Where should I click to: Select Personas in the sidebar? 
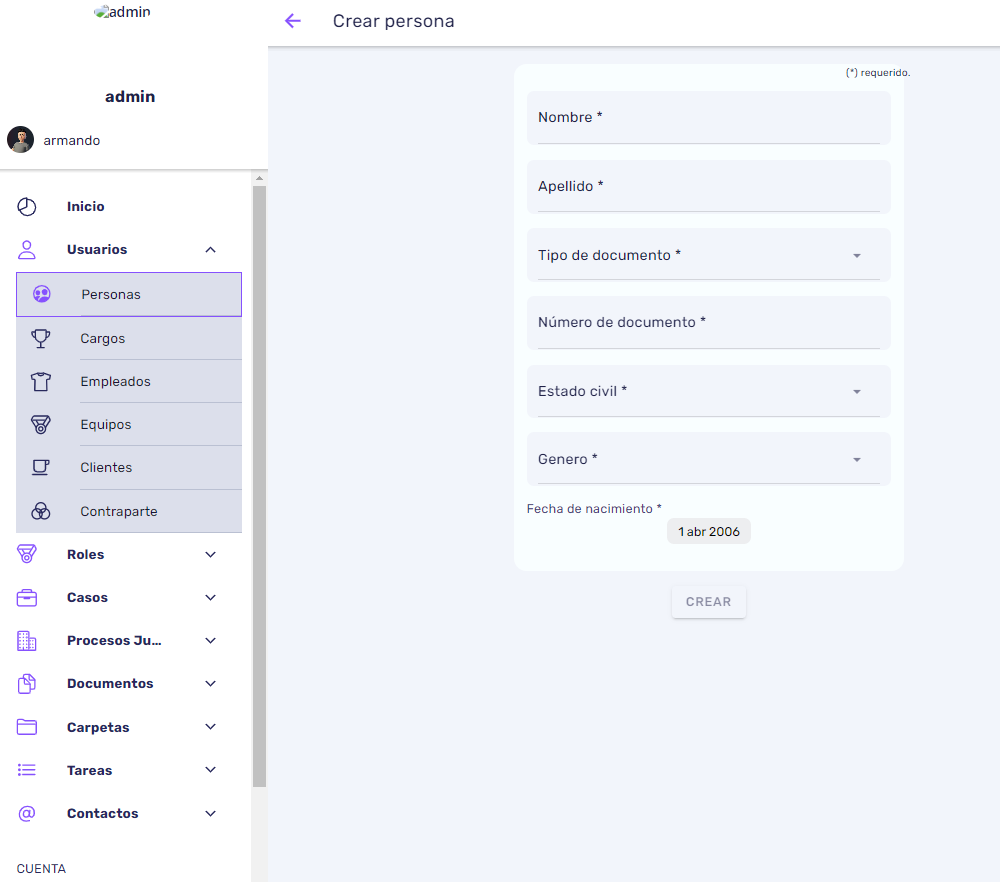click(129, 294)
